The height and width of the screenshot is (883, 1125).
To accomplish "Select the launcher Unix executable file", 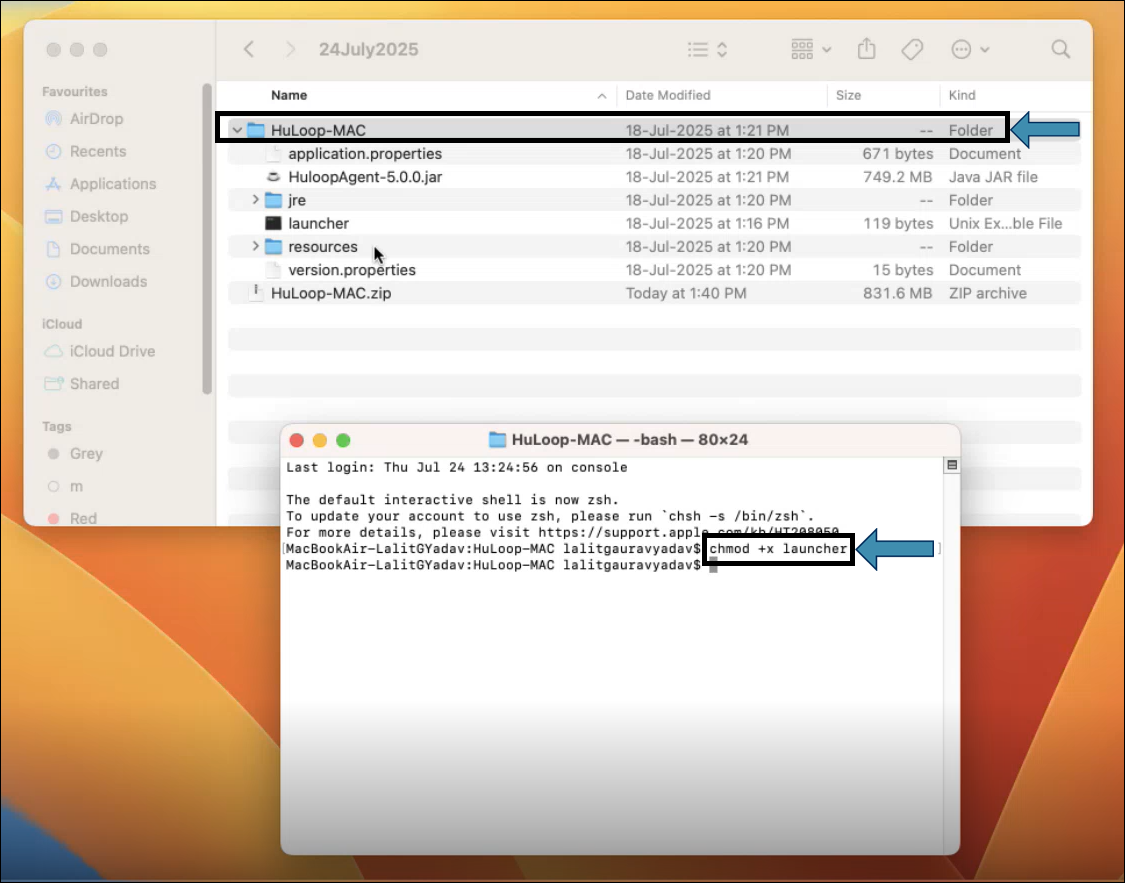I will [318, 224].
